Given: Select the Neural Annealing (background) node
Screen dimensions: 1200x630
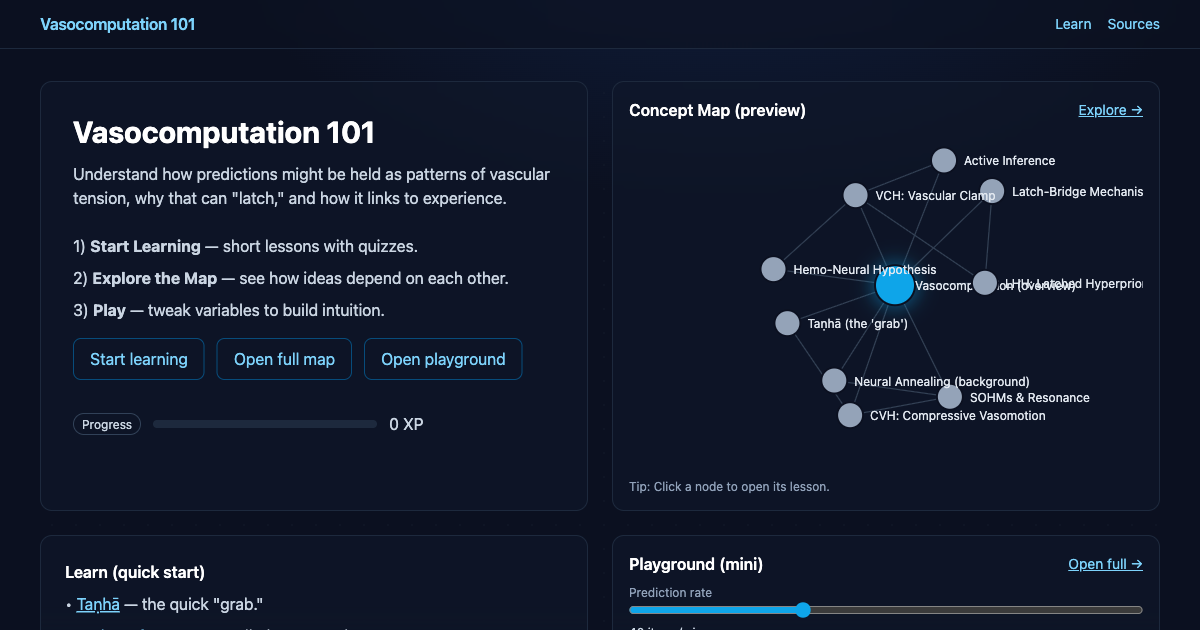Looking at the screenshot, I should [x=834, y=380].
